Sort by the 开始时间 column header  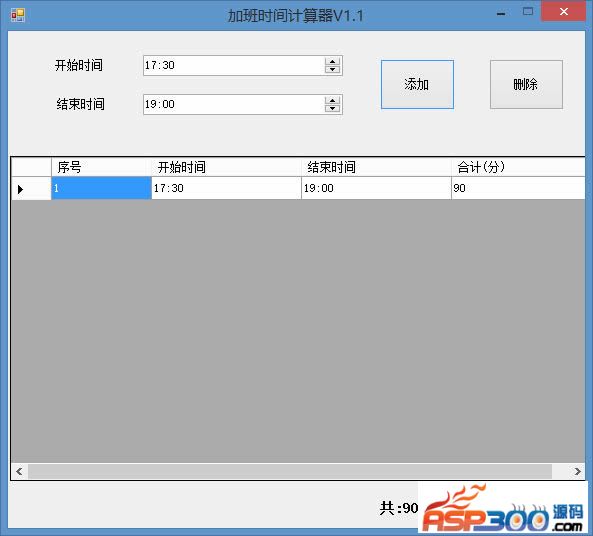click(x=226, y=167)
